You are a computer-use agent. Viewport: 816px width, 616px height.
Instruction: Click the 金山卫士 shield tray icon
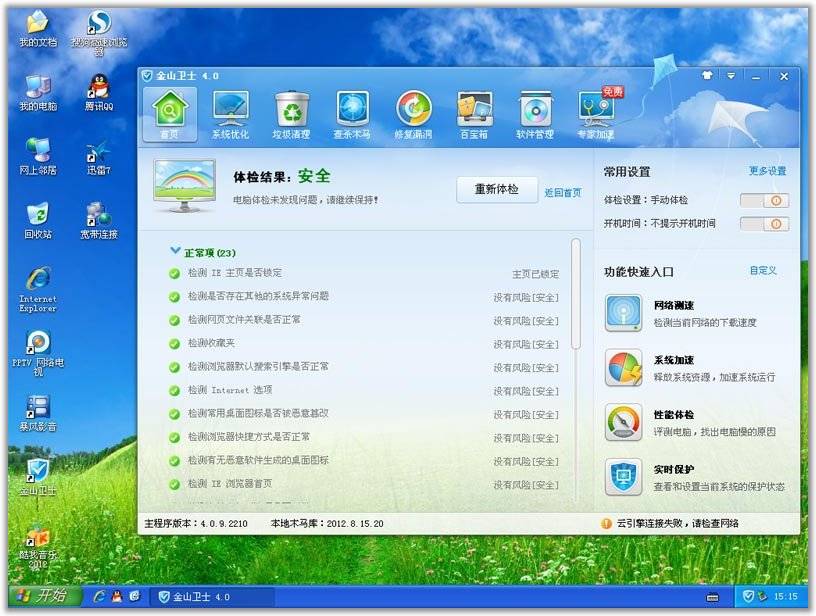pos(748,596)
